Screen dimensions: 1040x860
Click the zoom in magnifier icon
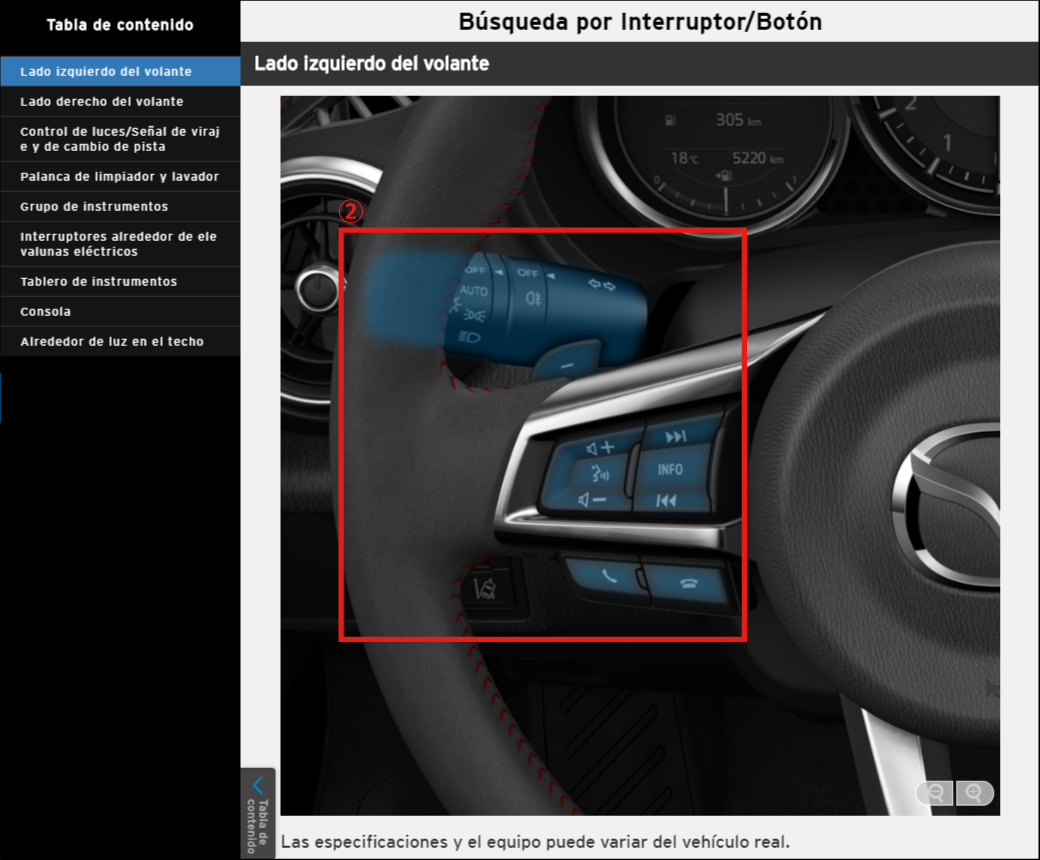tap(975, 793)
